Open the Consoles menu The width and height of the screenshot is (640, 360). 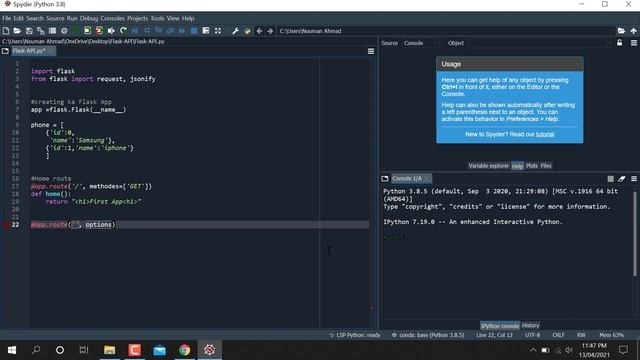[x=112, y=18]
